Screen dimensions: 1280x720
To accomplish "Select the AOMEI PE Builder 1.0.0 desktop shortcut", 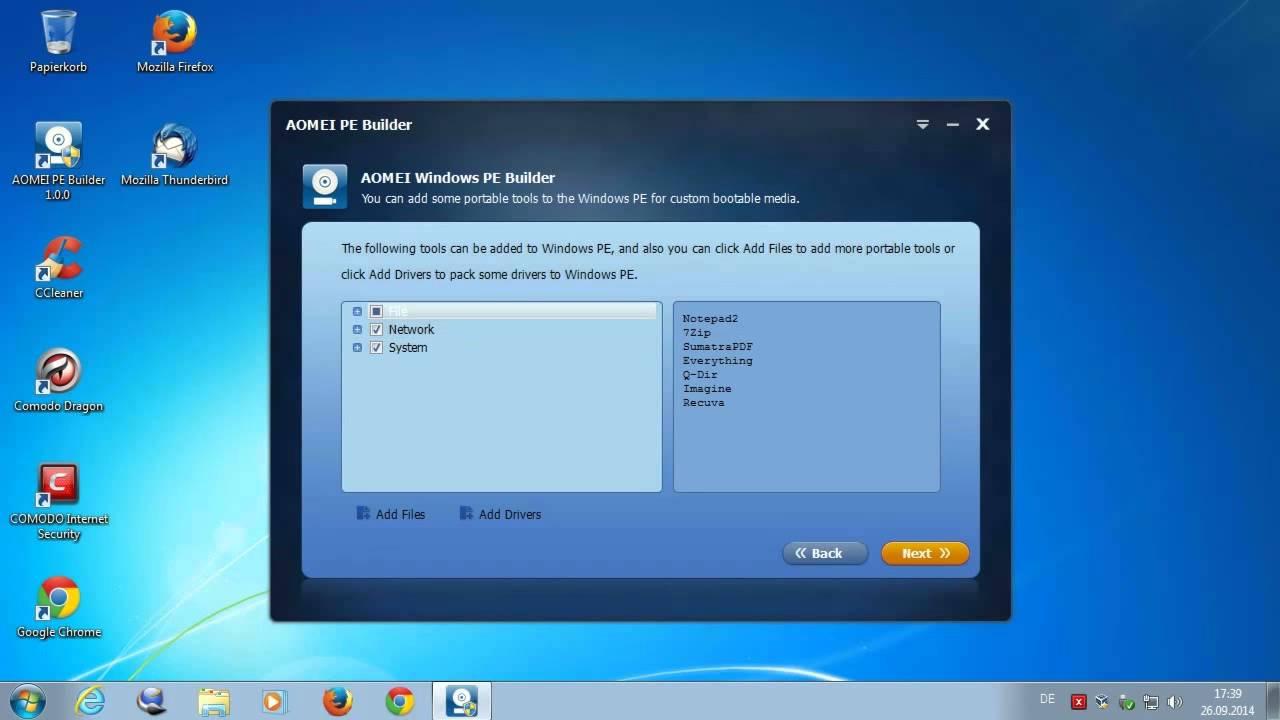I will click(x=58, y=161).
